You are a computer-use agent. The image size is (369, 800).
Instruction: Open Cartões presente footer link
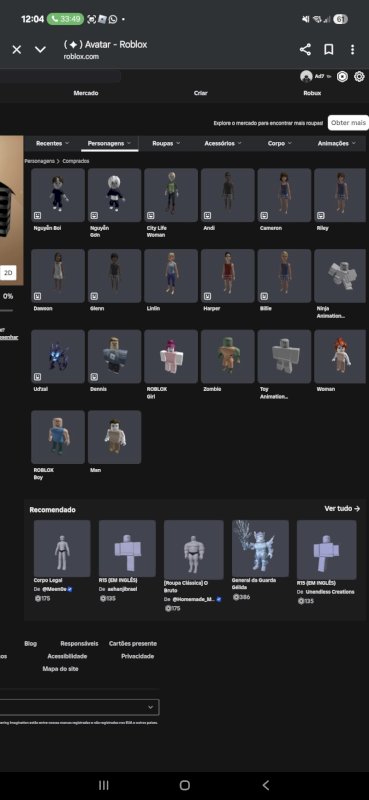pyautogui.click(x=133, y=644)
